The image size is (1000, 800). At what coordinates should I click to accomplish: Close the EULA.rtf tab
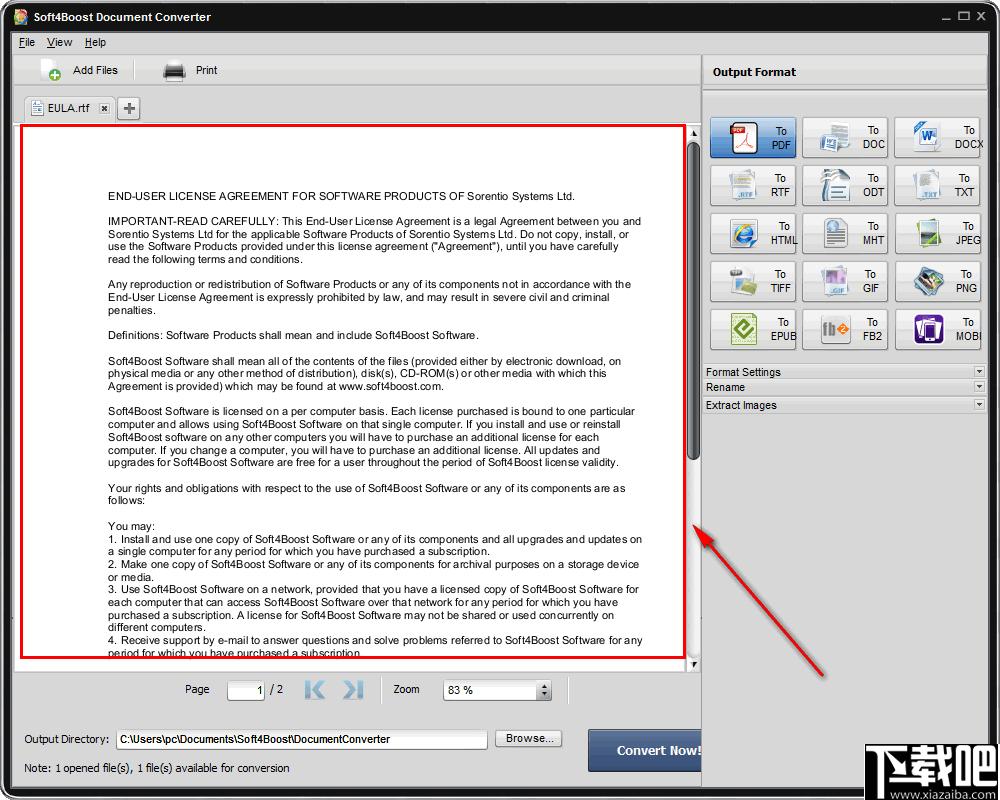[105, 108]
